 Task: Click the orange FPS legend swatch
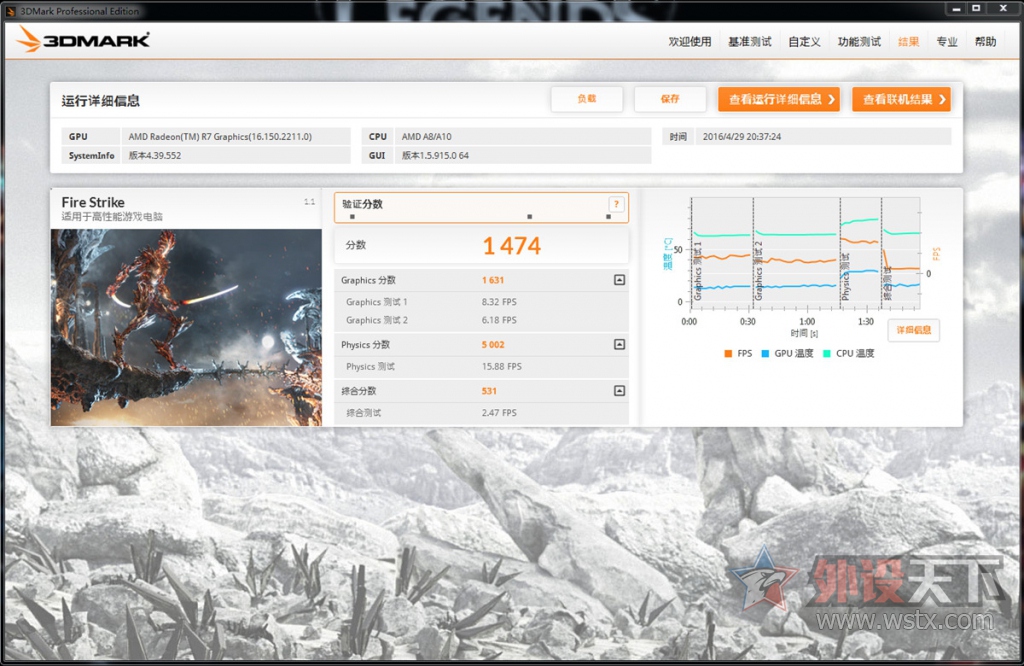pos(728,354)
